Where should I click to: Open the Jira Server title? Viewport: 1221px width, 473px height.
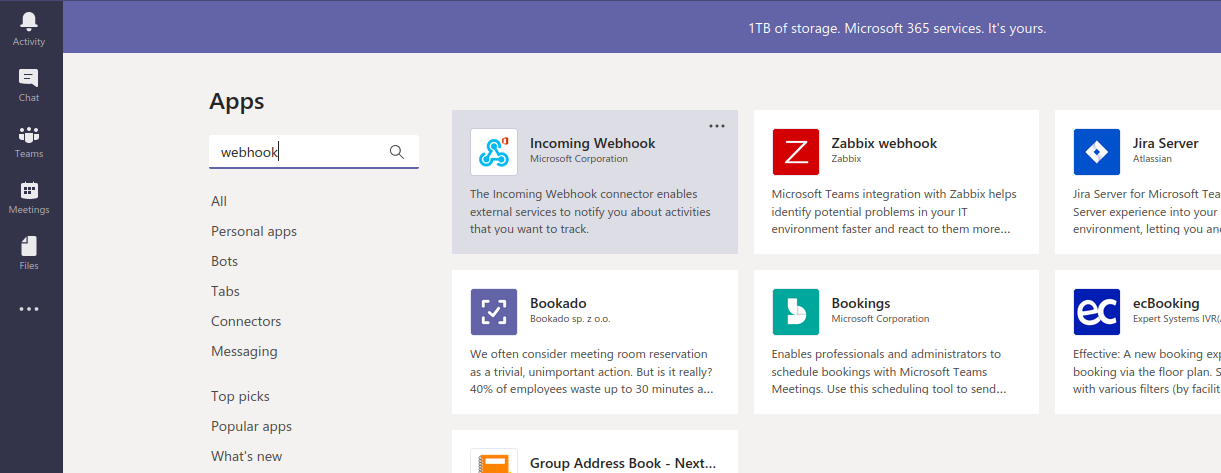pos(1166,143)
